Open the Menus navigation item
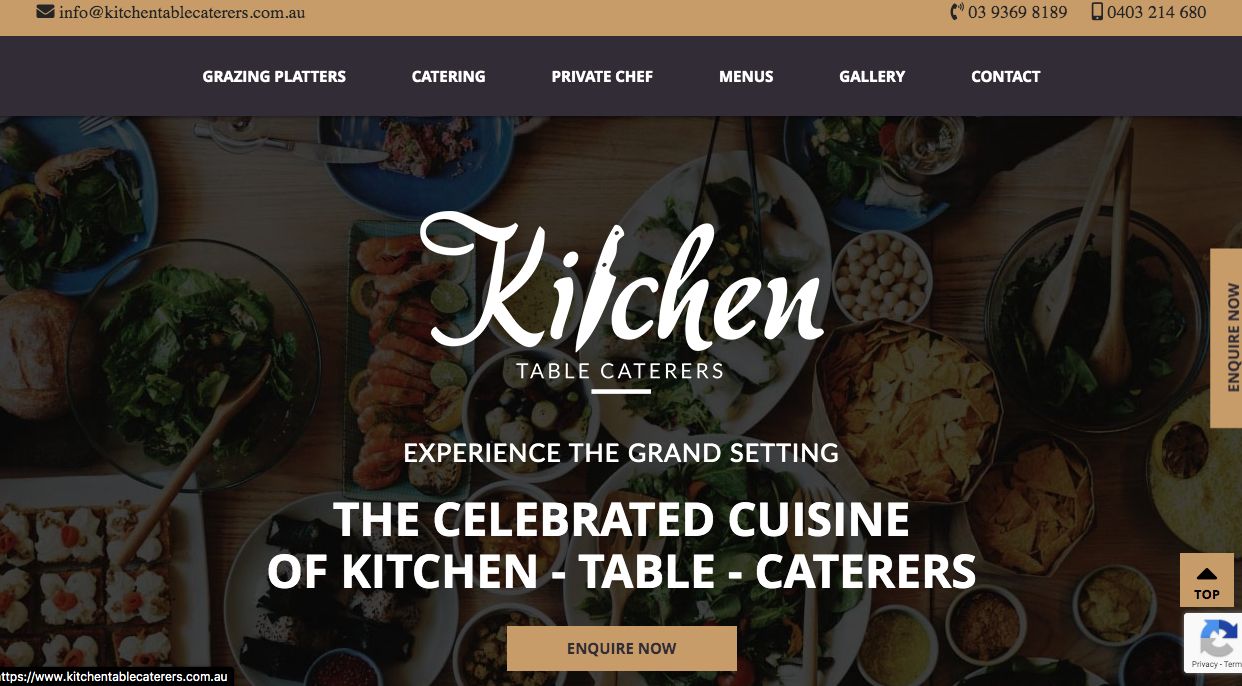Viewport: 1242px width, 686px height. 746,76
